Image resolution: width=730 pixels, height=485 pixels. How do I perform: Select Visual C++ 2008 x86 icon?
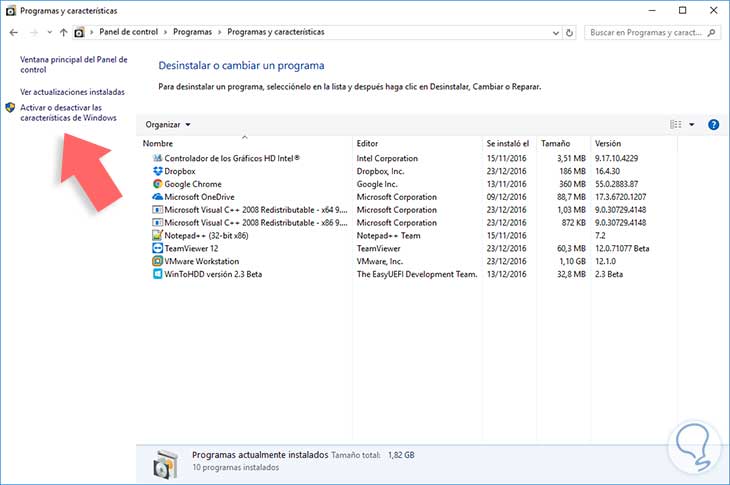[x=157, y=222]
